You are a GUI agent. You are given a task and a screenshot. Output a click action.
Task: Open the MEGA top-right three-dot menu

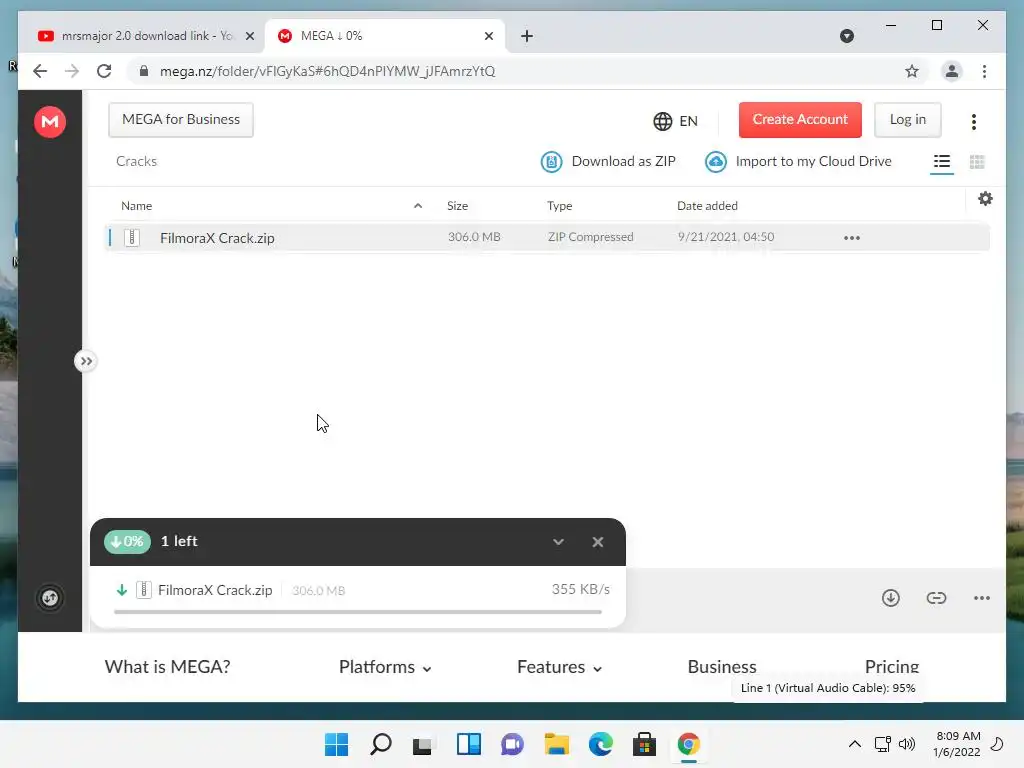[x=974, y=121]
